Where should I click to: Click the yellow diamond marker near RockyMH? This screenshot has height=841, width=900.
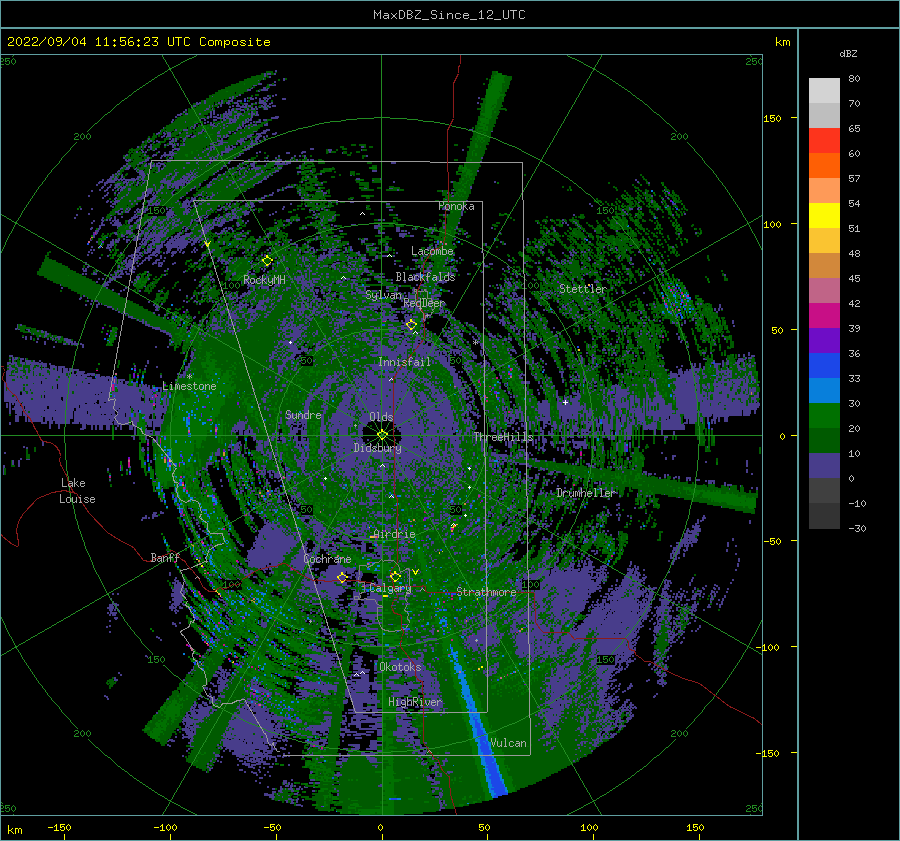pos(267,261)
